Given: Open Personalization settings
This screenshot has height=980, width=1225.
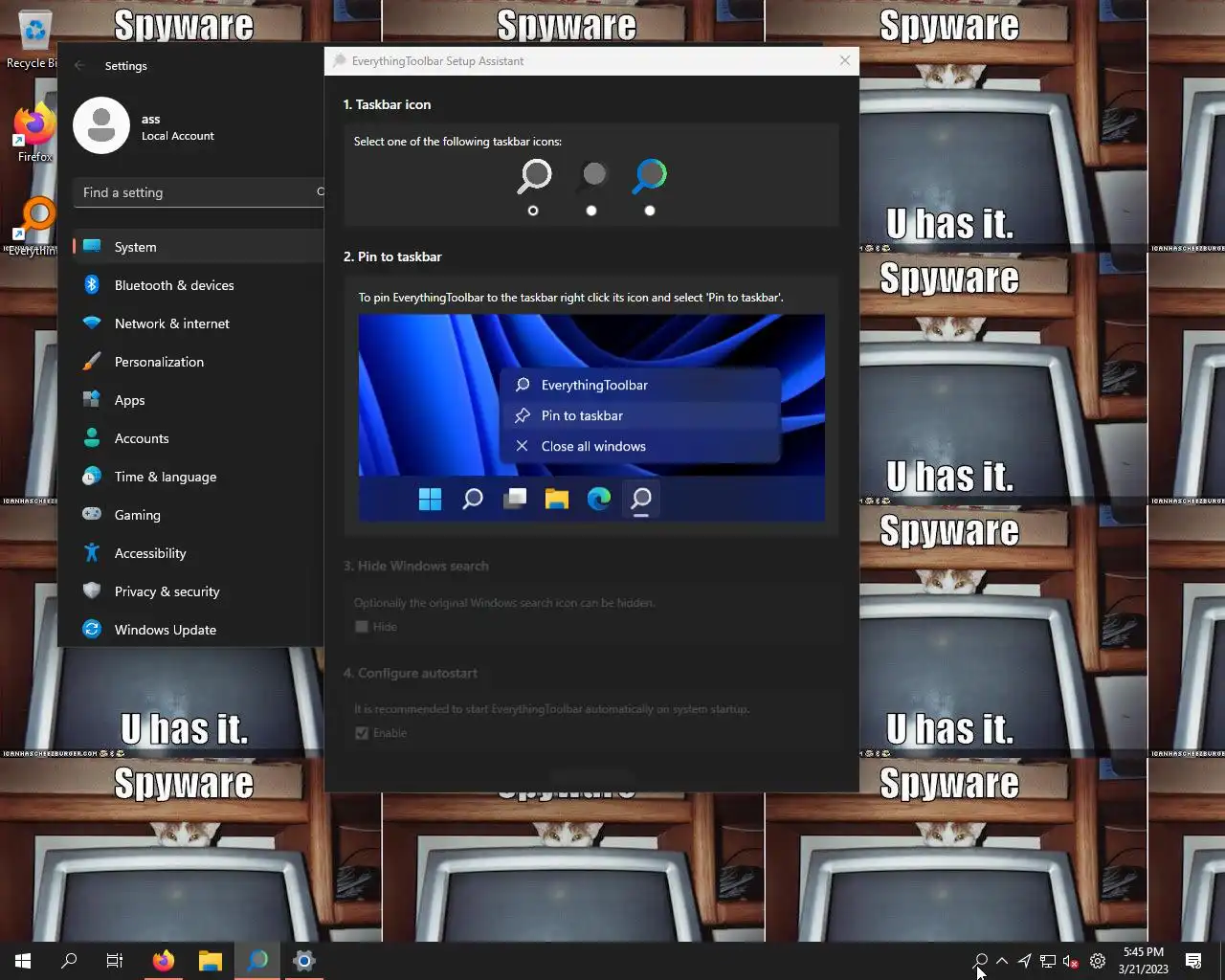Looking at the screenshot, I should pos(199,362).
